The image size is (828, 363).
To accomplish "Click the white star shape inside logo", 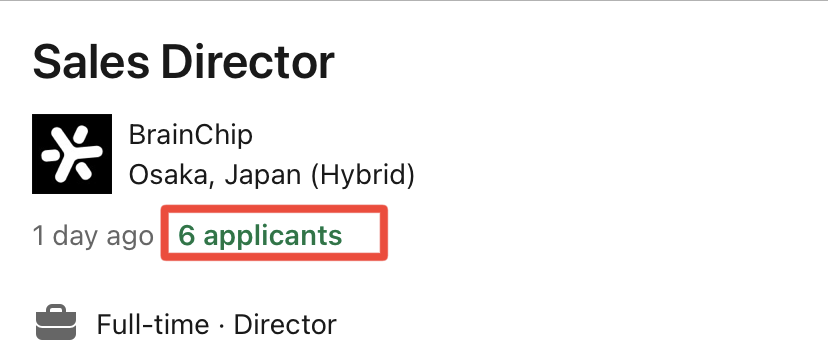I will tap(72, 154).
